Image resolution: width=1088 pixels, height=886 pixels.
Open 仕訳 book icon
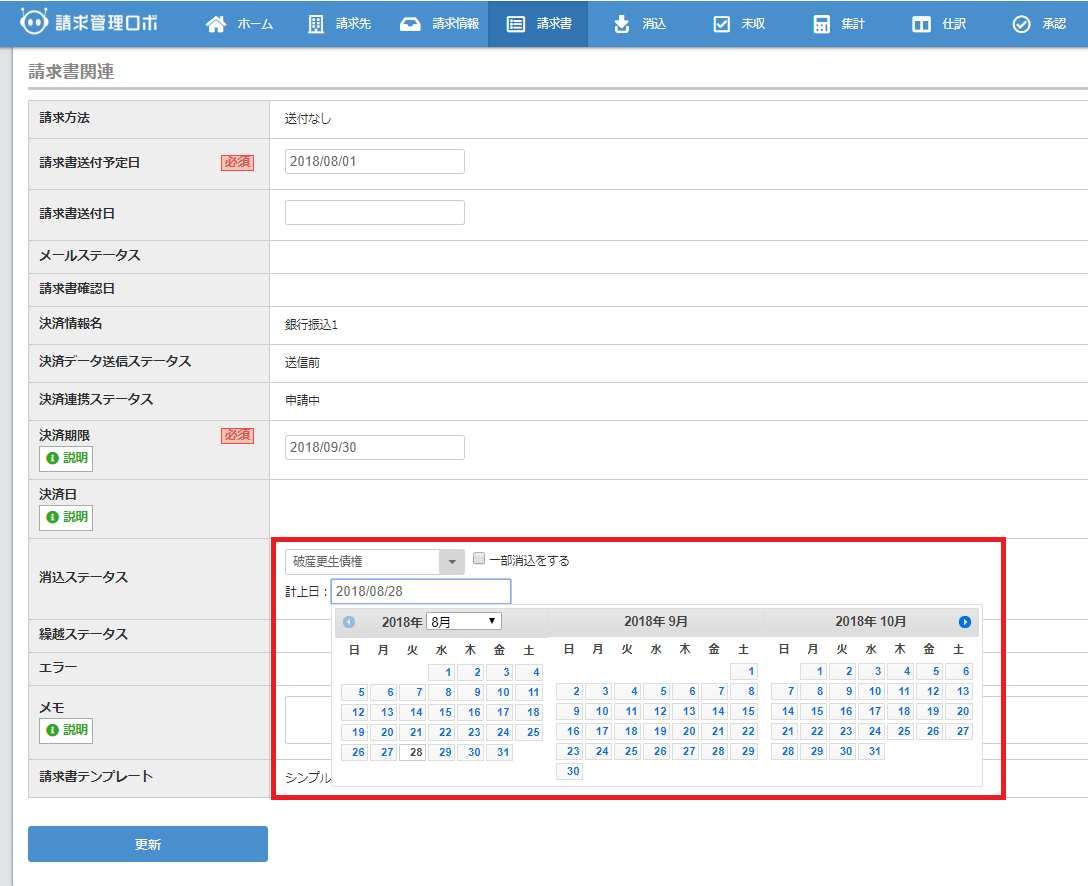[x=922, y=24]
